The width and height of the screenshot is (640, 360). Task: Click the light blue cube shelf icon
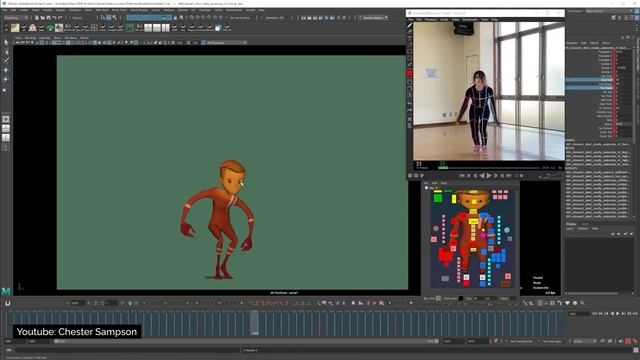pyautogui.click(x=218, y=28)
